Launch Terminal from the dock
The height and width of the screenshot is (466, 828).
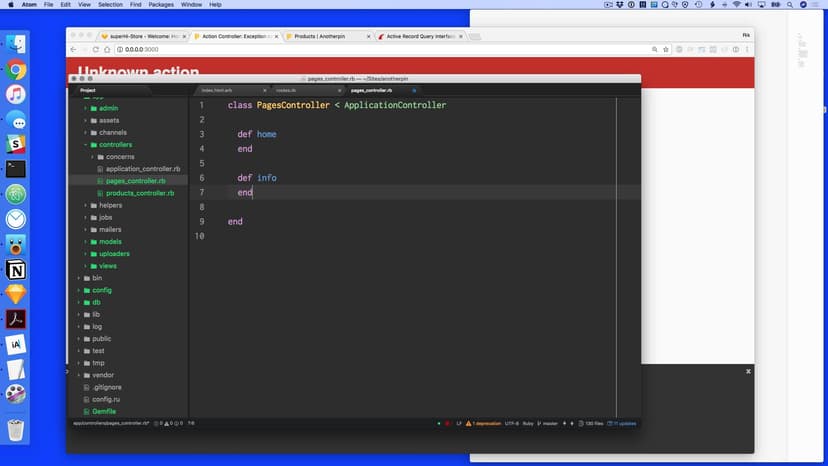click(x=16, y=169)
